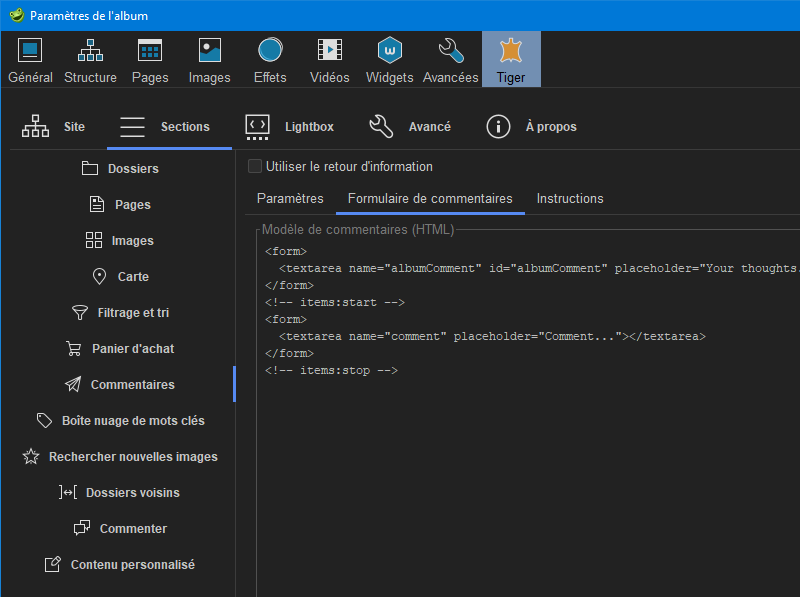Select Panier d'achat in the sidebar
Screen dimensions: 800x597
tap(120, 349)
